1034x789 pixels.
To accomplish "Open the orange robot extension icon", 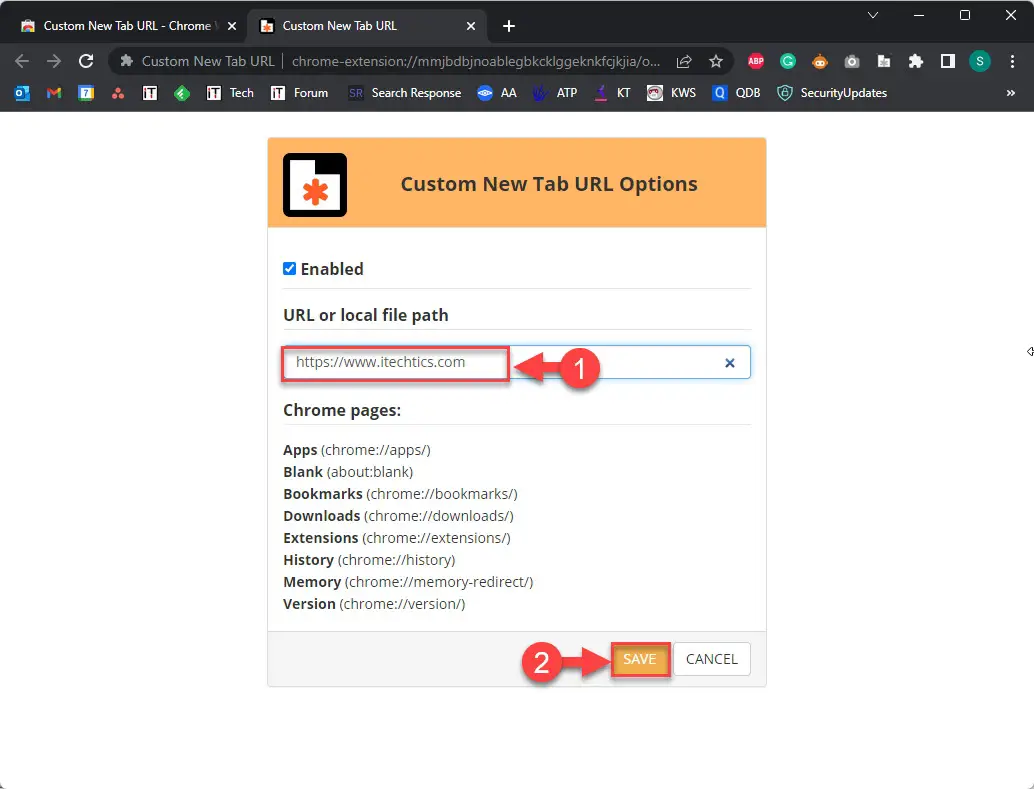I will coord(820,61).
